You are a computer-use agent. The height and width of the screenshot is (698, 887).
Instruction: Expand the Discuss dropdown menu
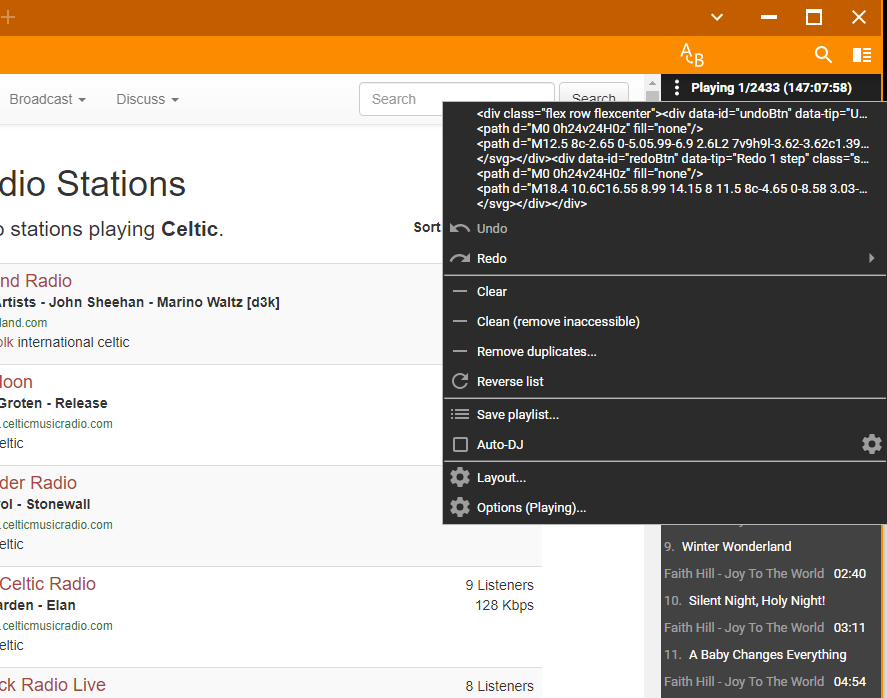coord(147,99)
